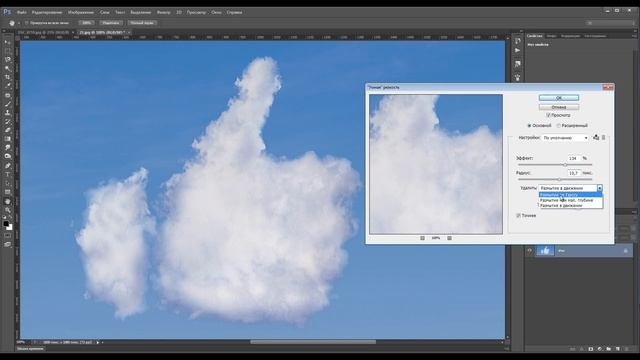Select the History Brush tool
Screen dimensions: 640x360
pos(7,121)
